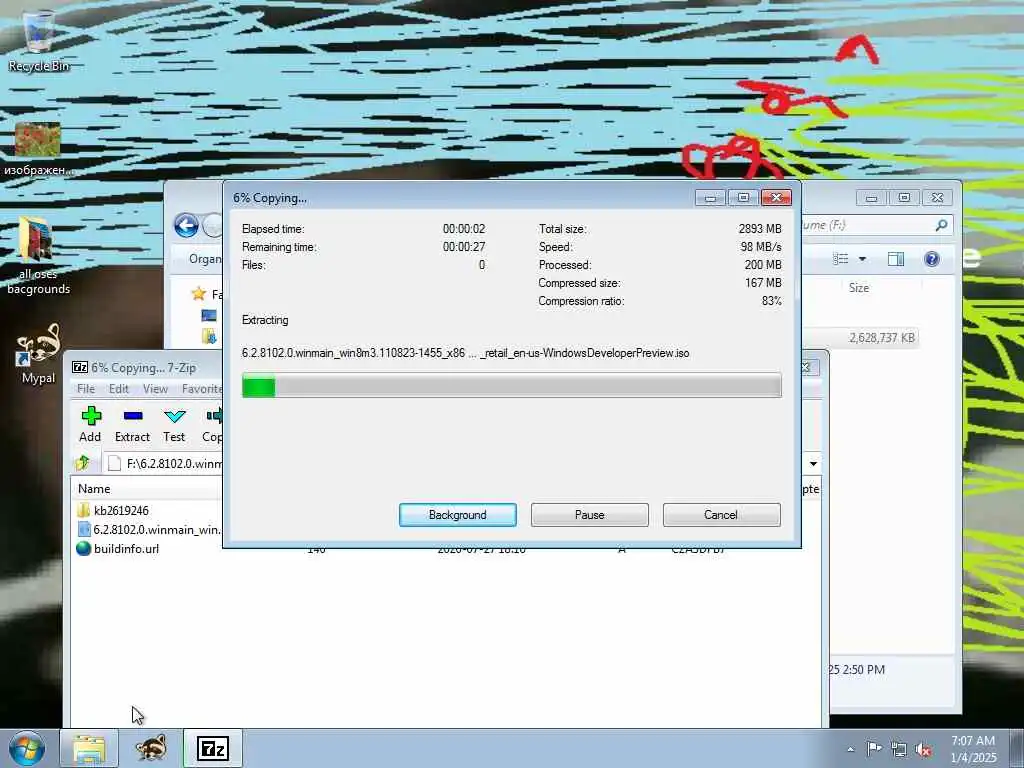Image resolution: width=1024 pixels, height=768 pixels.
Task: Select the изображен... desktop image icon
Action: coord(38,149)
